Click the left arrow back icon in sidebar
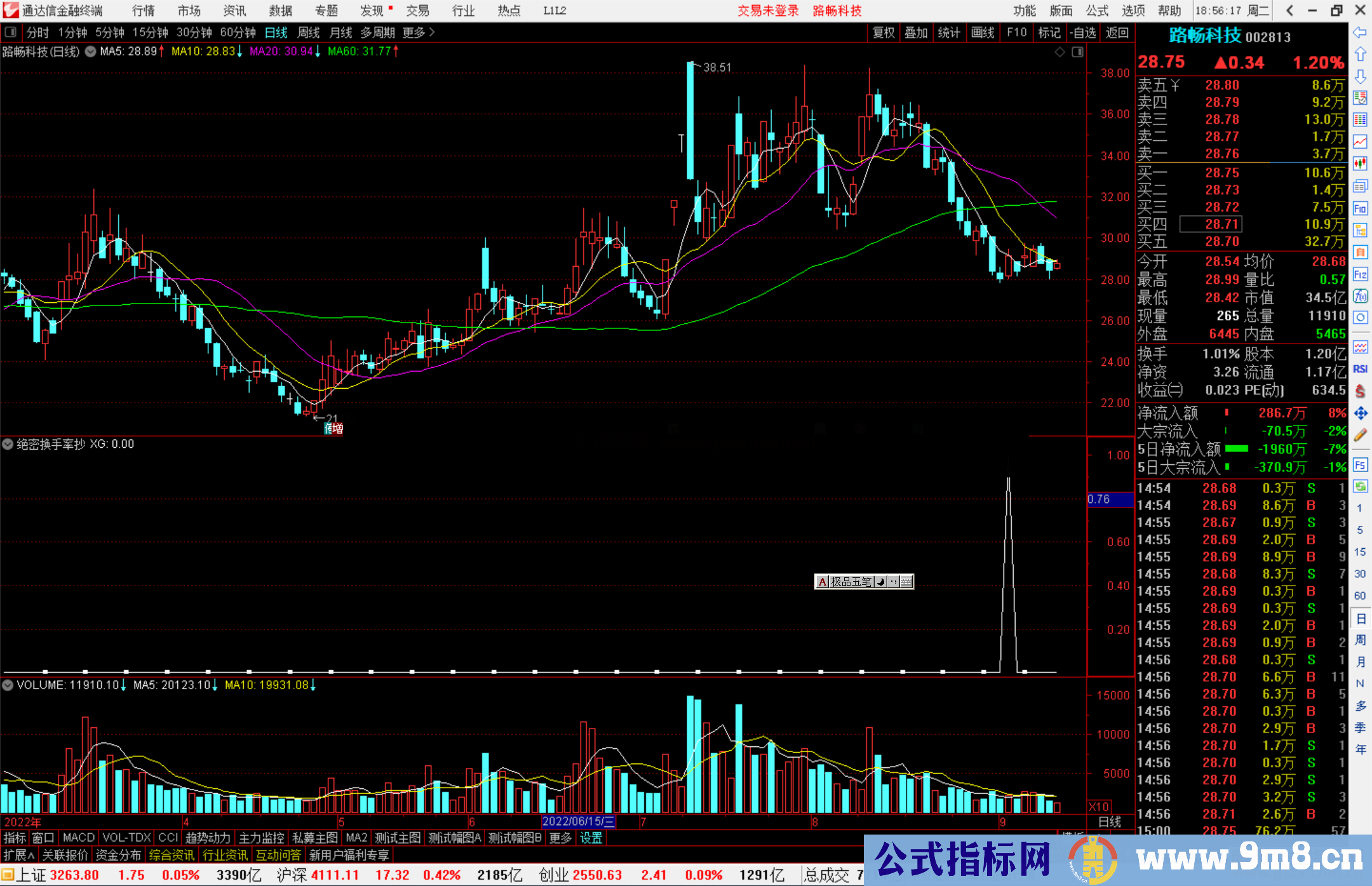Image resolution: width=1372 pixels, height=886 pixels. (x=1360, y=32)
